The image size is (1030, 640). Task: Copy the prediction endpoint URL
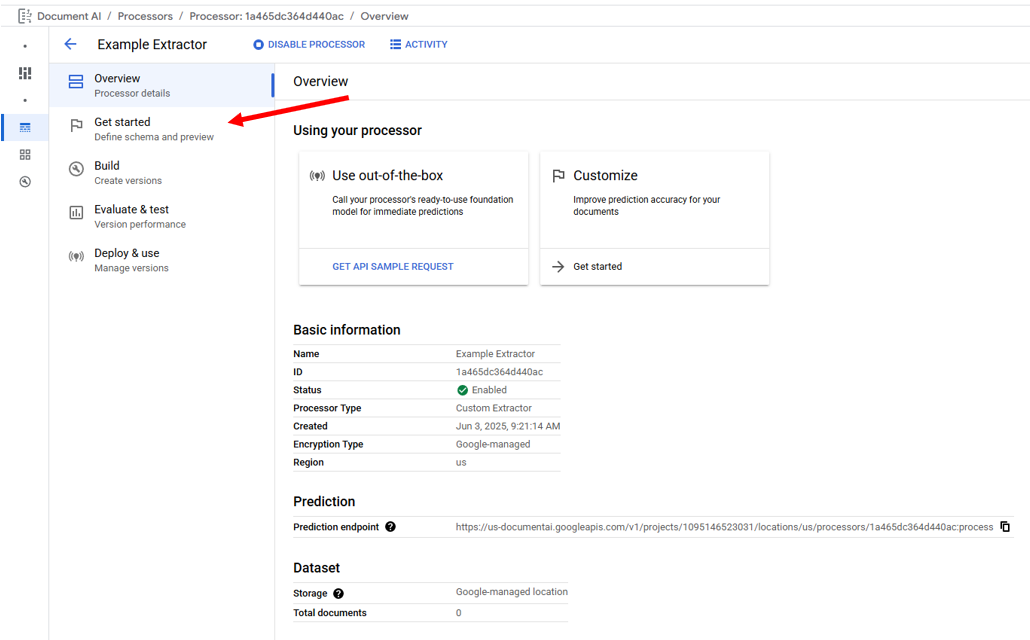[x=1005, y=527]
